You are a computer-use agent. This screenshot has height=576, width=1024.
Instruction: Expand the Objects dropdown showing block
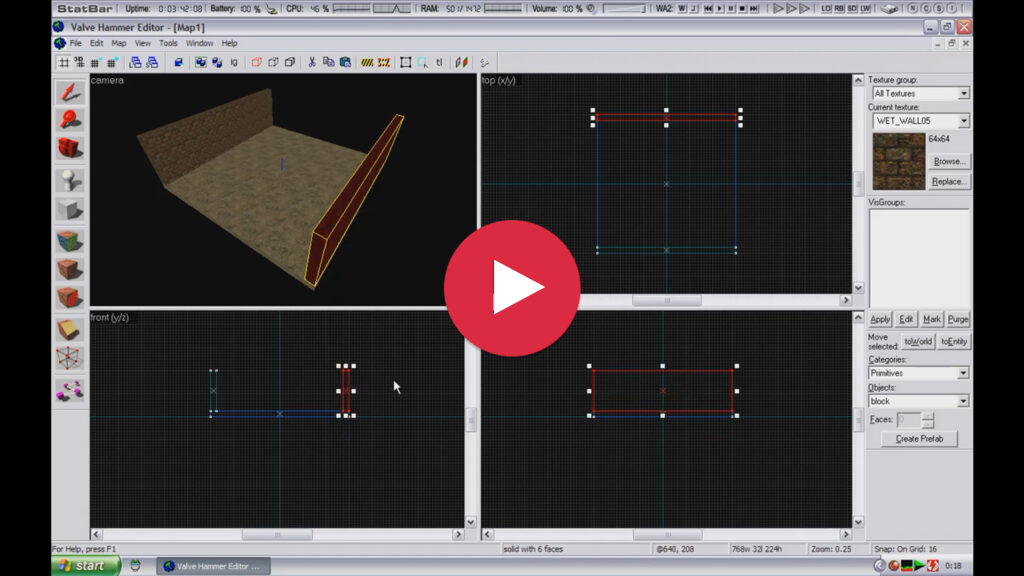[963, 401]
